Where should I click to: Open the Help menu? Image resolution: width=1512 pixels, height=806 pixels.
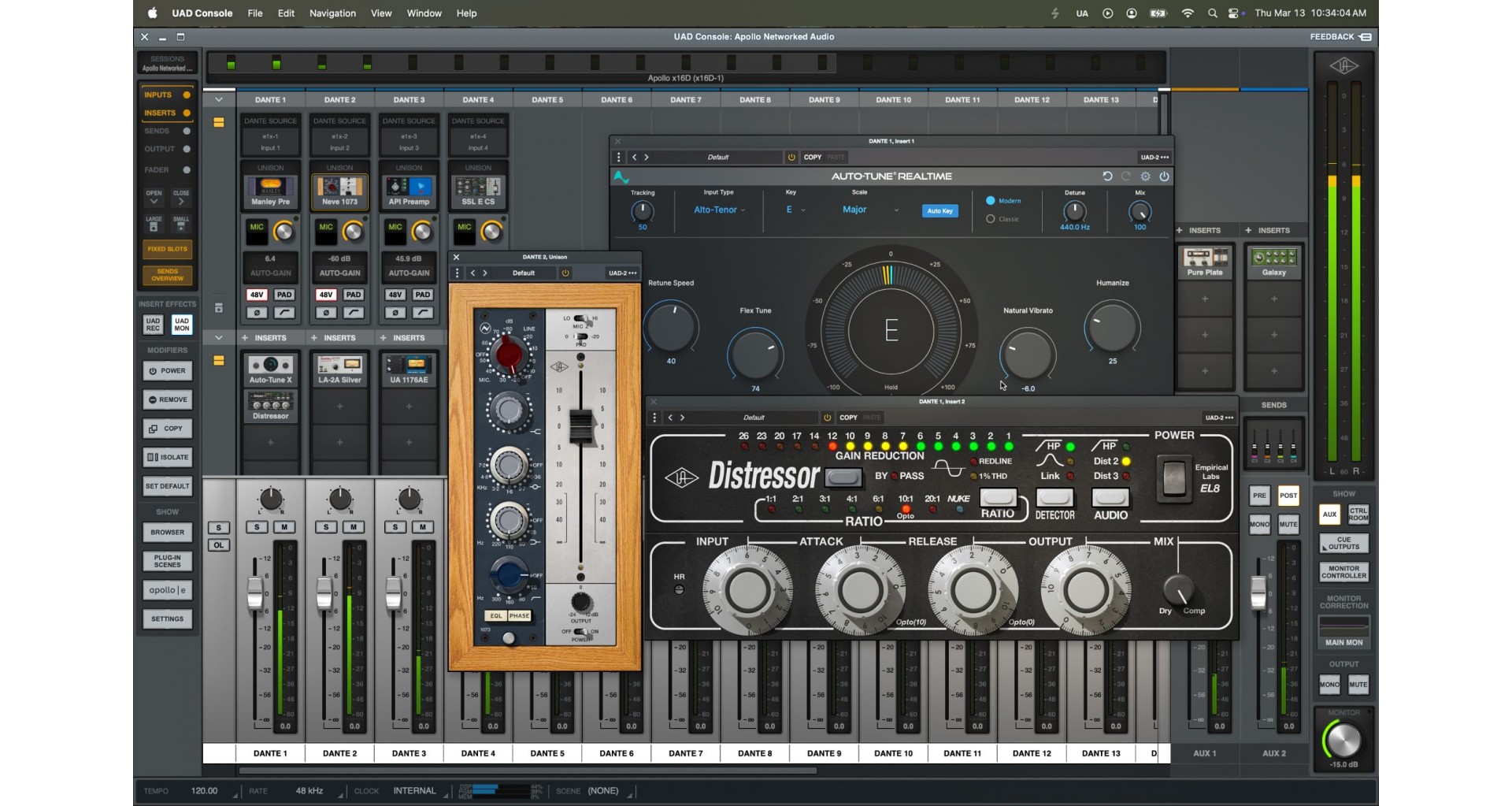(x=467, y=13)
